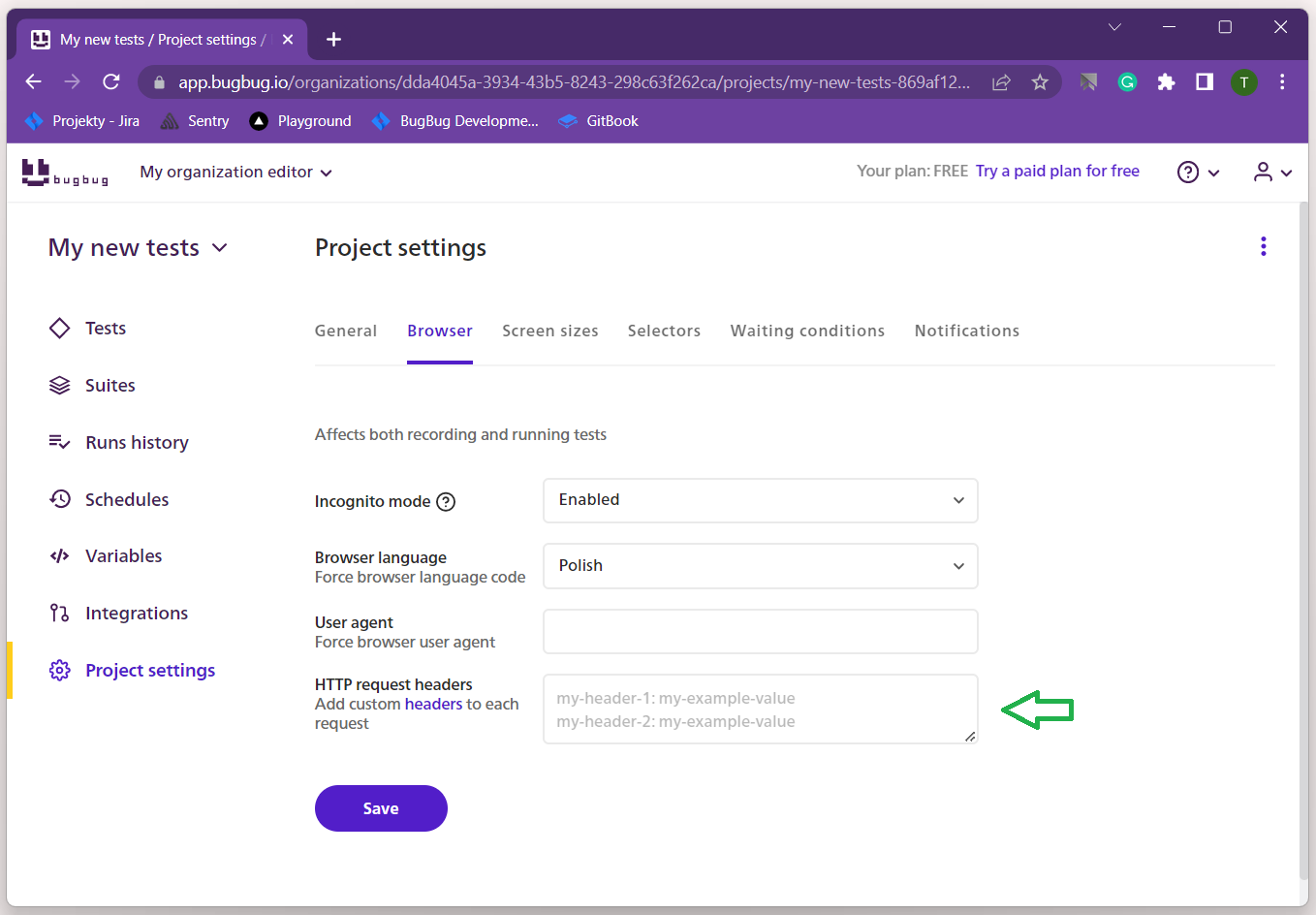This screenshot has height=915, width=1316.
Task: Follow the Try a paid plan link
Action: 1057,172
